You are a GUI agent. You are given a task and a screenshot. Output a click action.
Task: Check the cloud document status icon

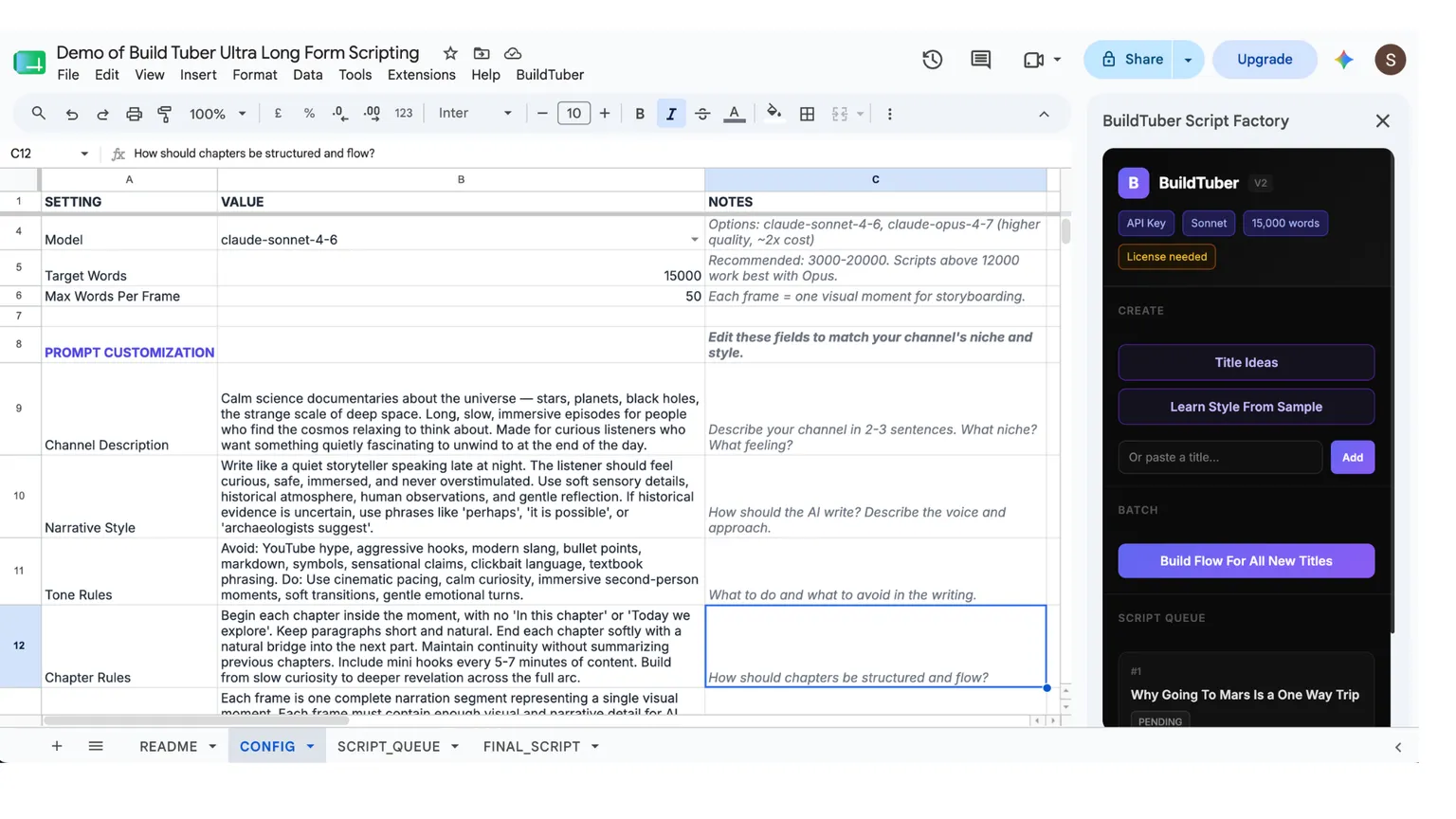click(x=513, y=53)
